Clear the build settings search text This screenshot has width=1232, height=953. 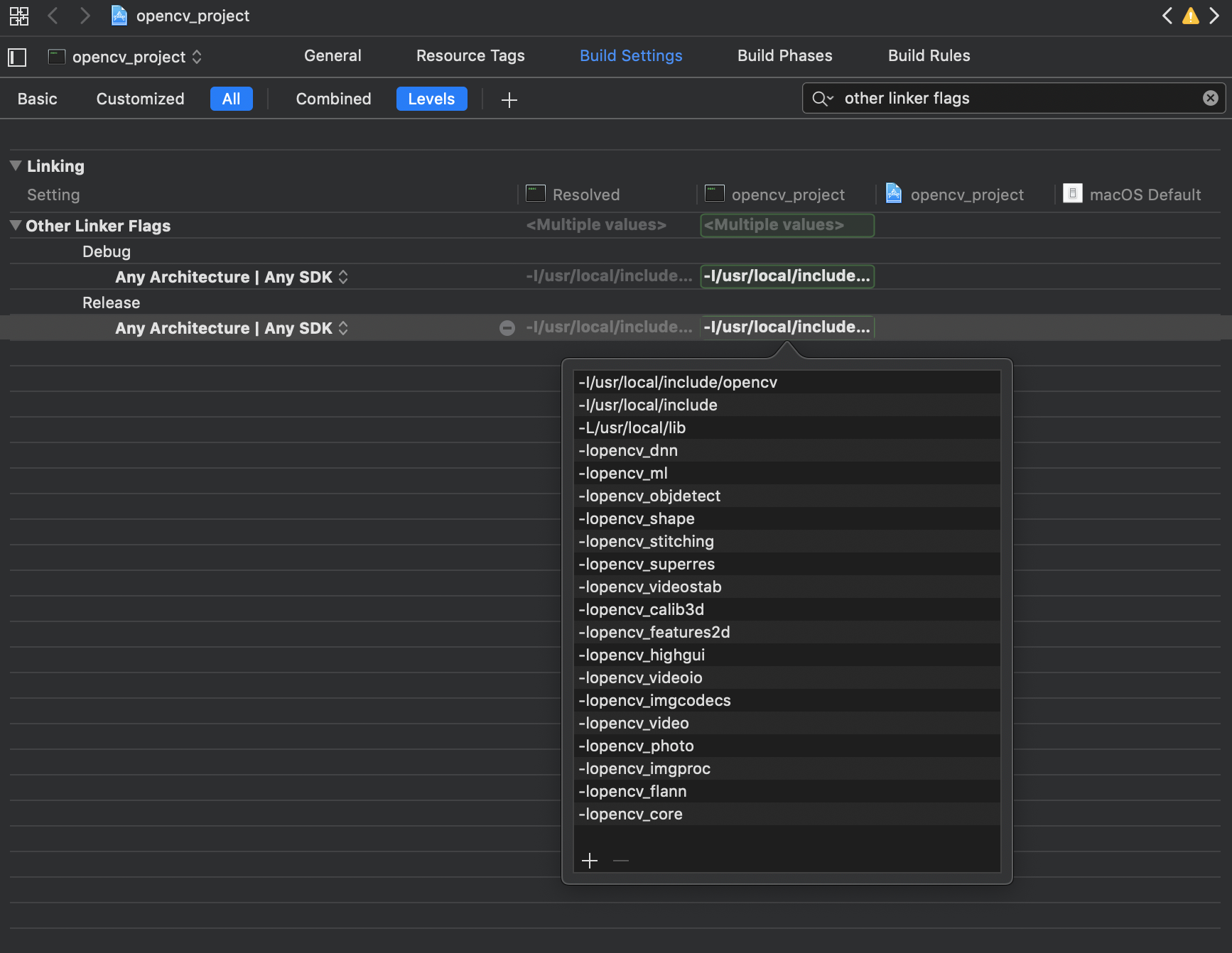1211,98
